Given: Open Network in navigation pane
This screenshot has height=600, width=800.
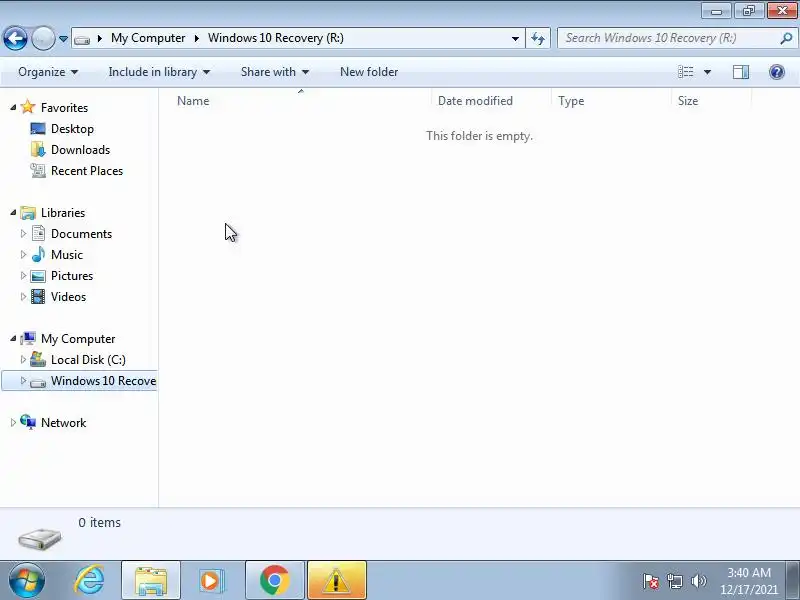Looking at the screenshot, I should (63, 422).
